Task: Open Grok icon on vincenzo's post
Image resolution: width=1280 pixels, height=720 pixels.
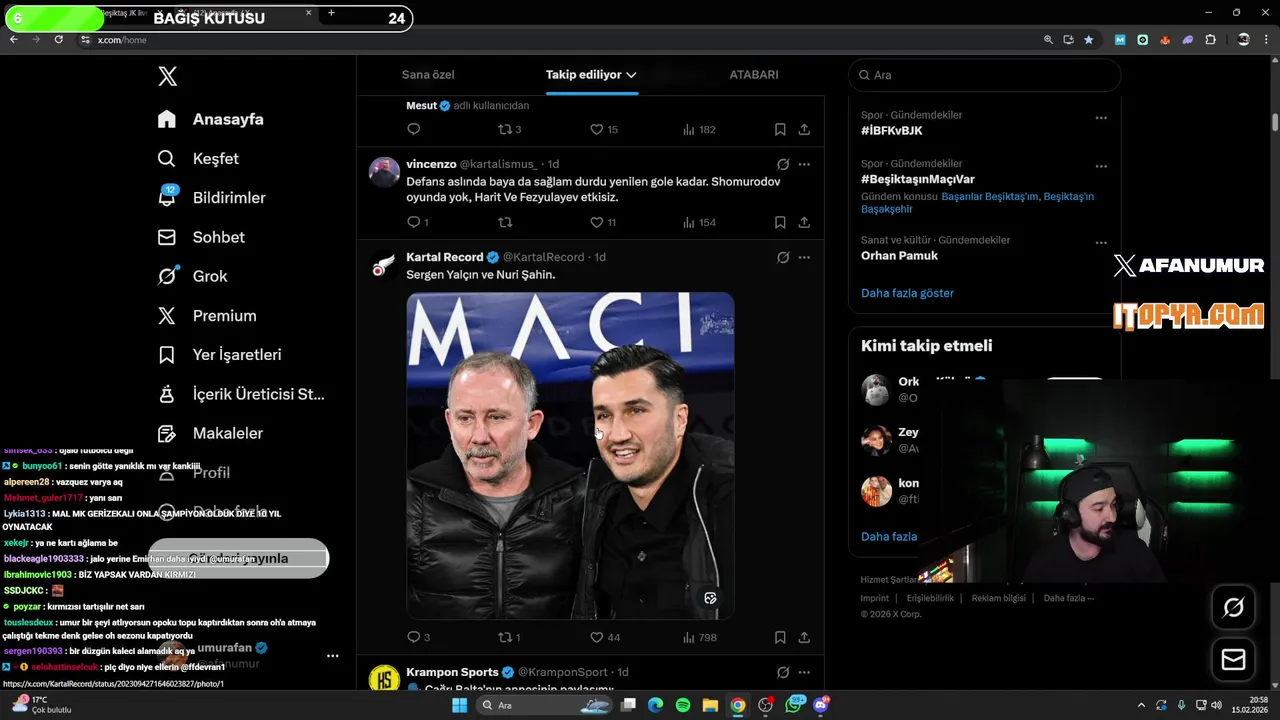Action: coord(783,164)
